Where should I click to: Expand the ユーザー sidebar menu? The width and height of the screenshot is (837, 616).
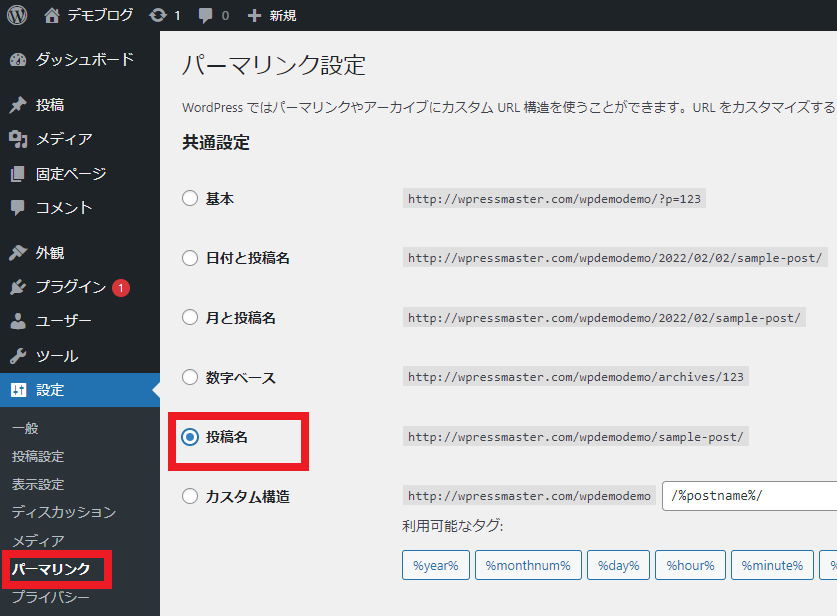(63, 321)
